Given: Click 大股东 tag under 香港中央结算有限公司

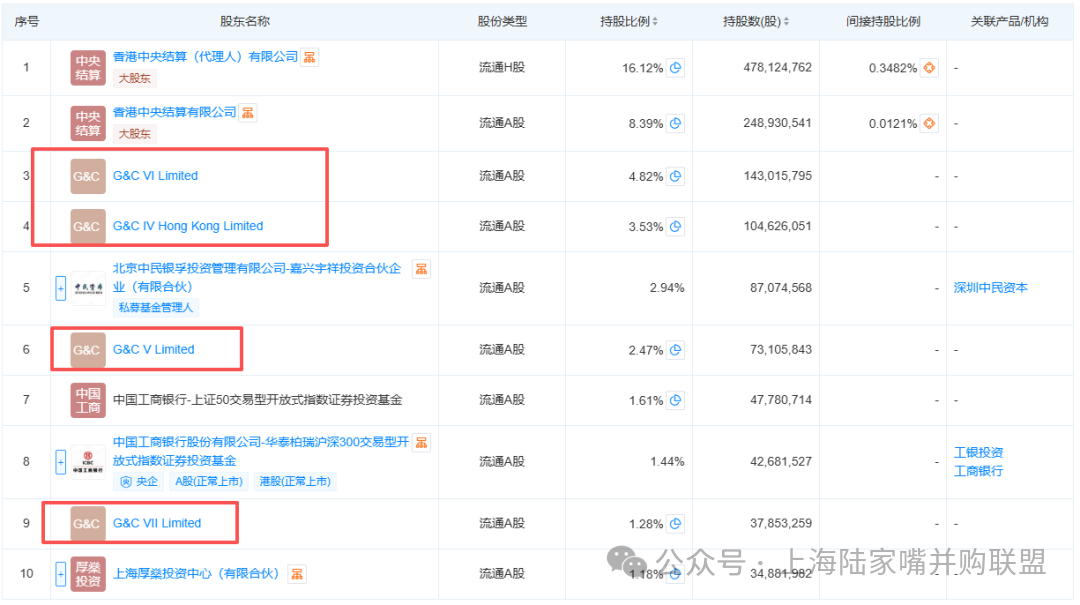Looking at the screenshot, I should pyautogui.click(x=134, y=134).
